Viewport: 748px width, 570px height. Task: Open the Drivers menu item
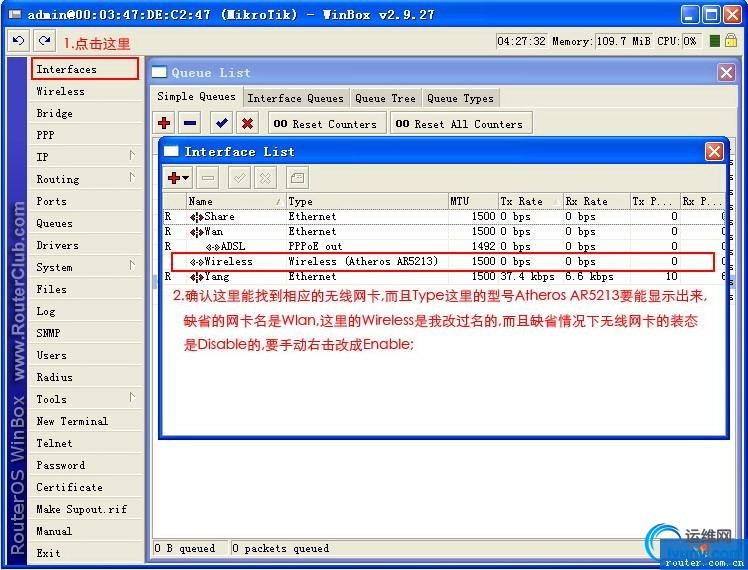pos(86,245)
